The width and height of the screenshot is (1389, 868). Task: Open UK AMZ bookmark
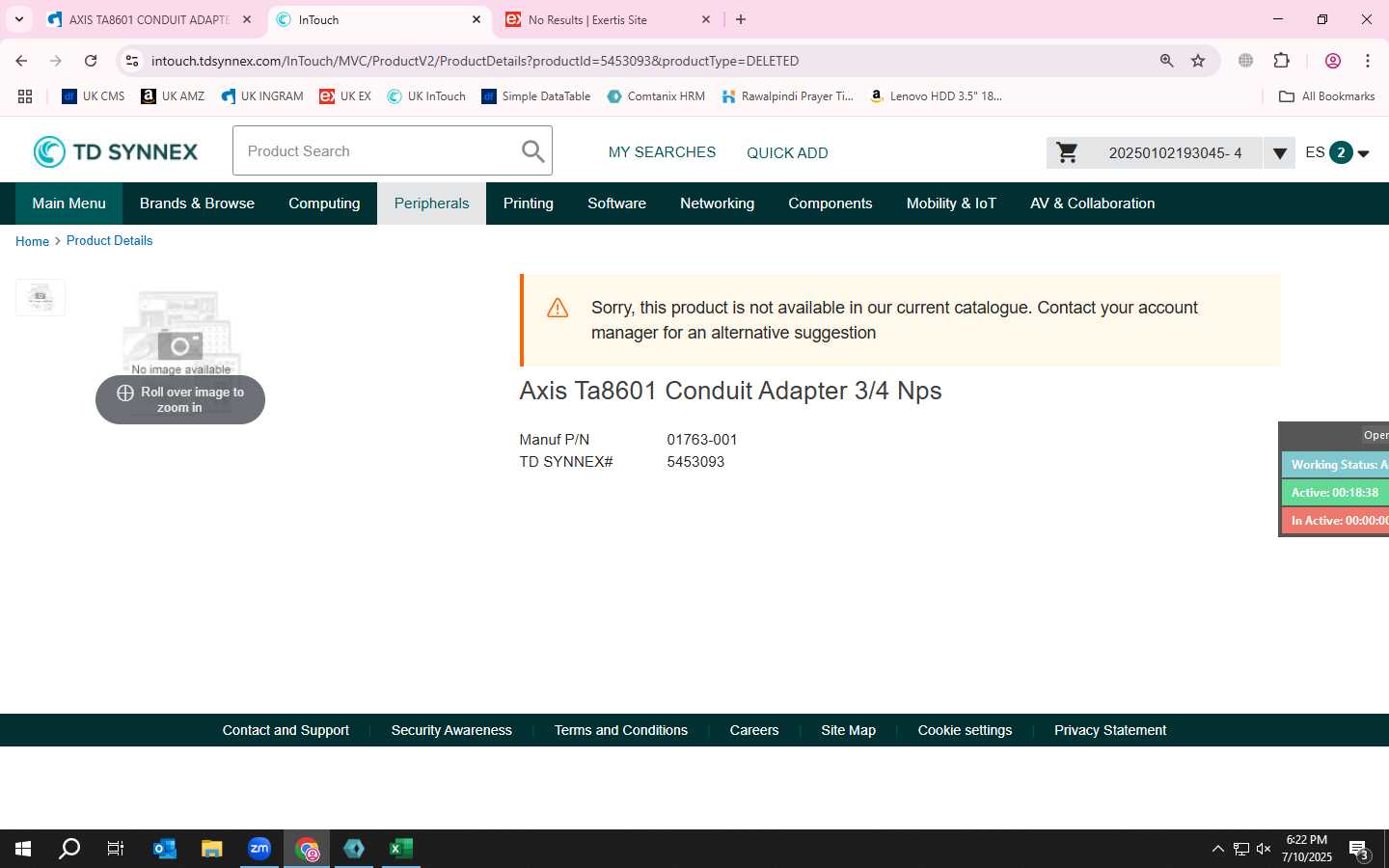(x=173, y=96)
